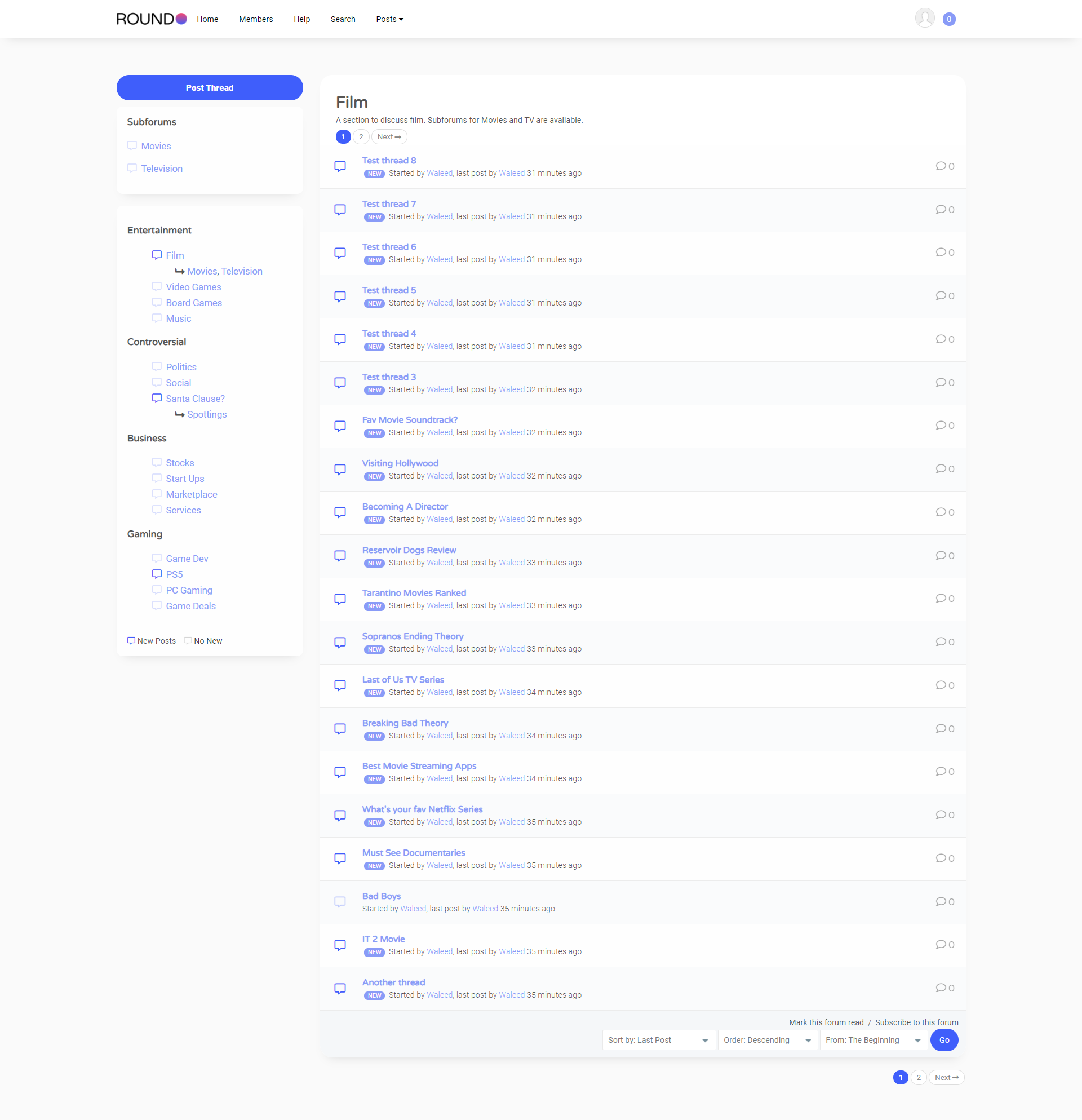Screen dimensions: 1082x1120
Task: Click the thread icon beside Bad Boys
Action: 340,902
